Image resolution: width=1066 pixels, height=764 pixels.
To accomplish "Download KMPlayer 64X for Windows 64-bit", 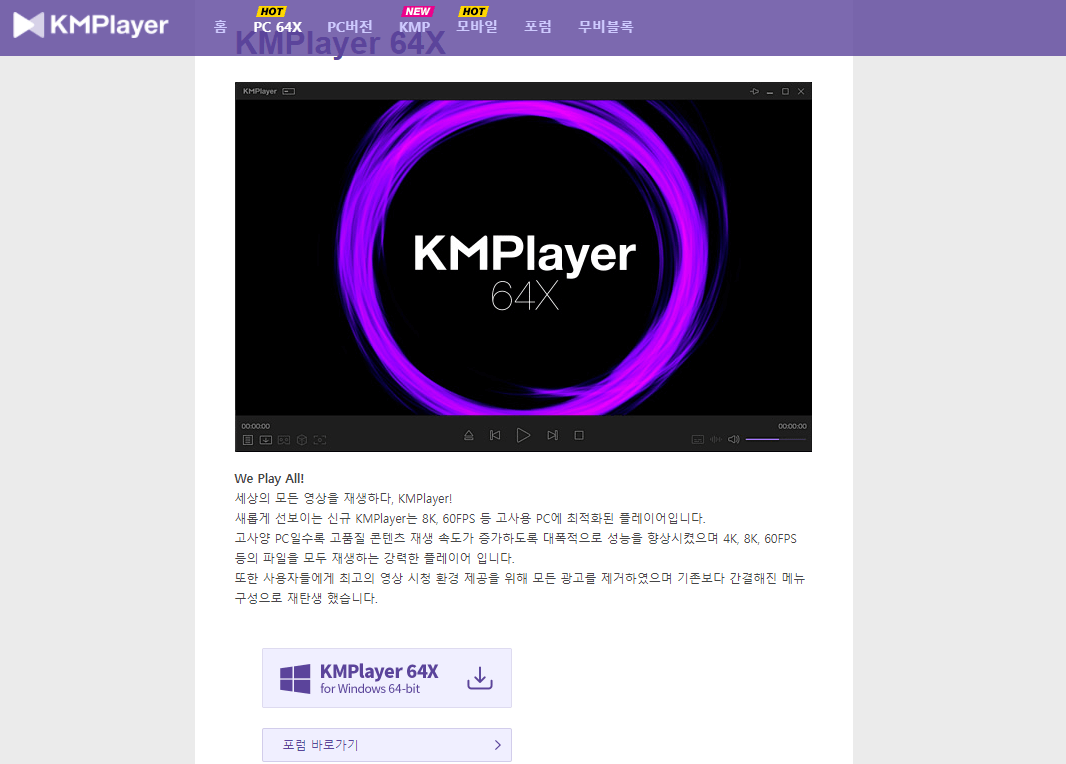I will point(387,678).
